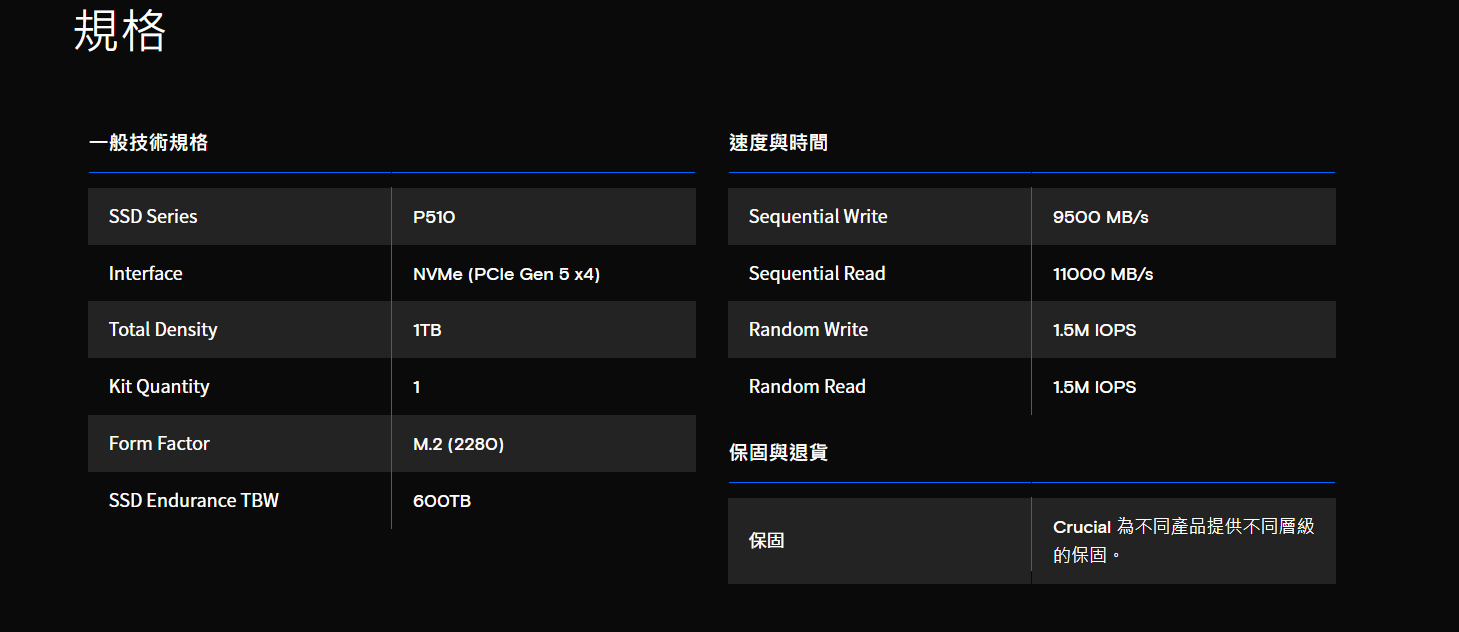Click the 600TB endurance value

pos(442,501)
